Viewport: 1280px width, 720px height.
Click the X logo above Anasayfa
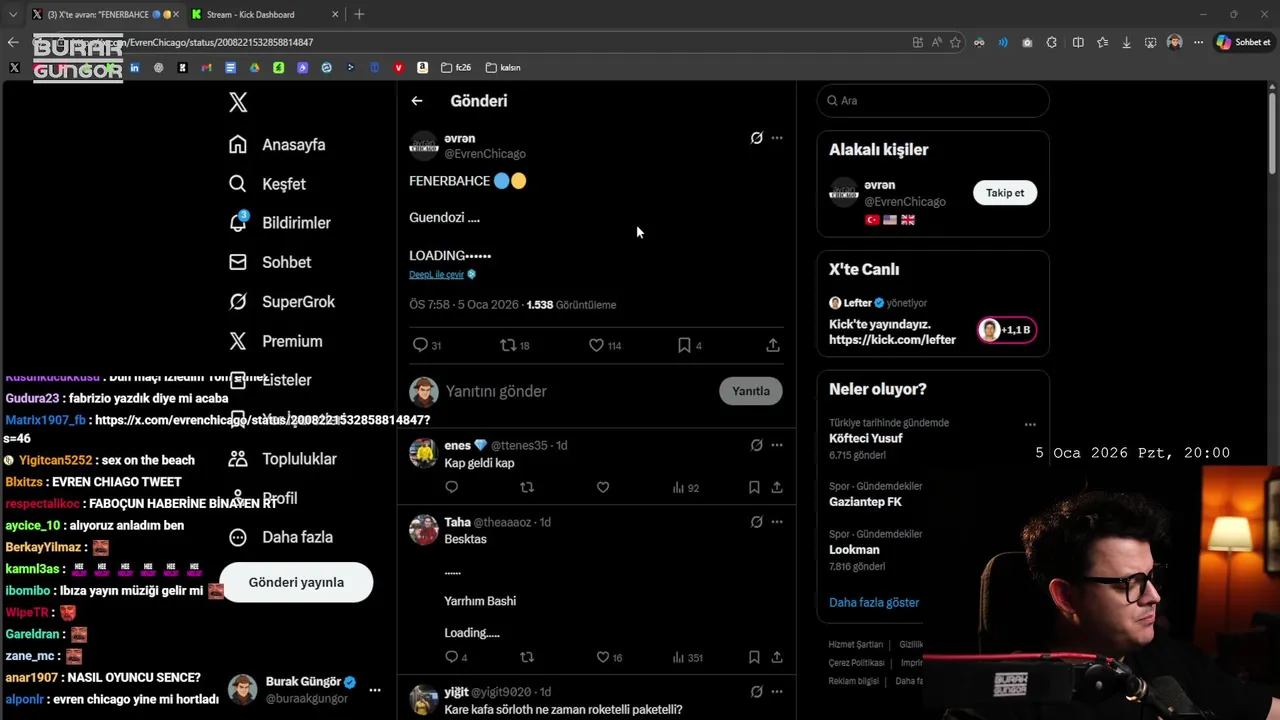pyautogui.click(x=238, y=102)
